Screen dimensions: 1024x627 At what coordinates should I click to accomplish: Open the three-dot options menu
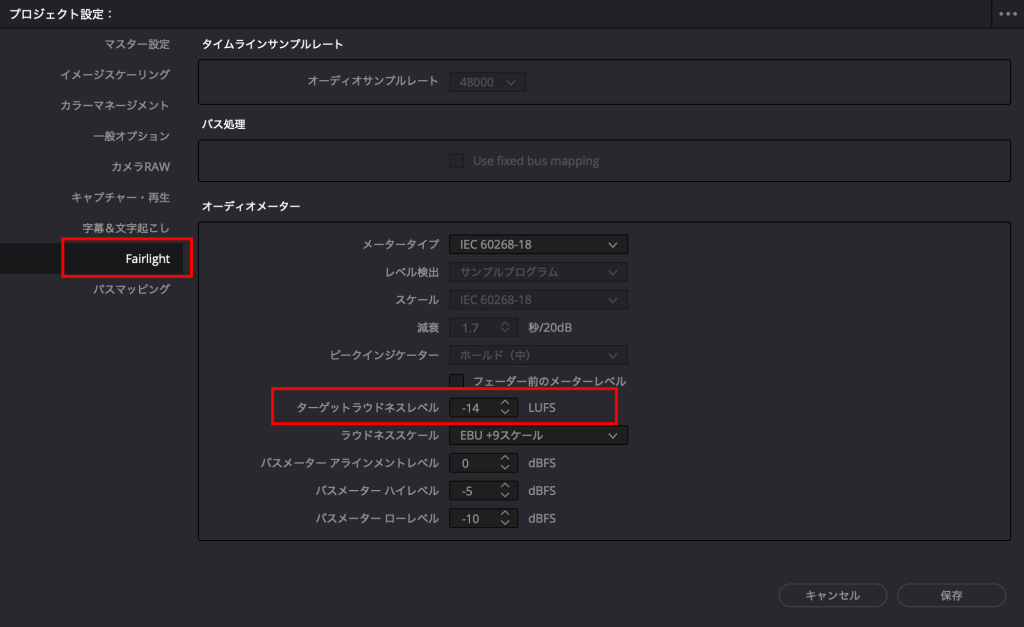coord(1006,14)
